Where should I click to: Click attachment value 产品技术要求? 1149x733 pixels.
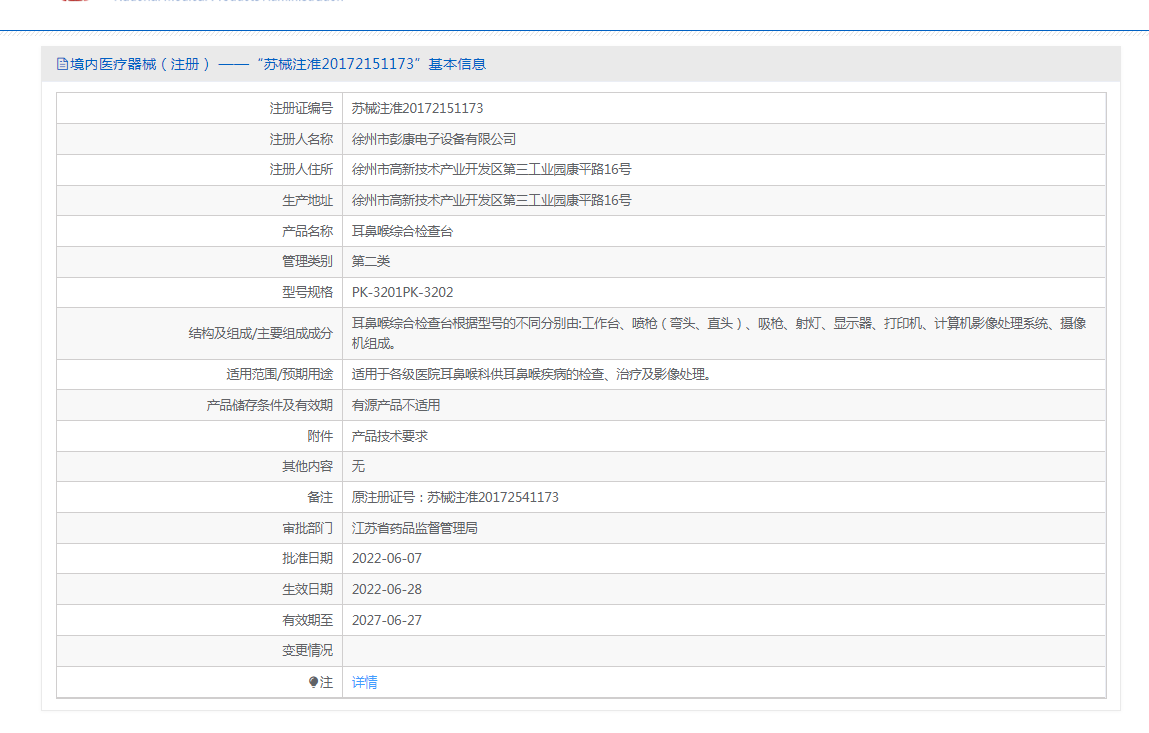[x=389, y=436]
